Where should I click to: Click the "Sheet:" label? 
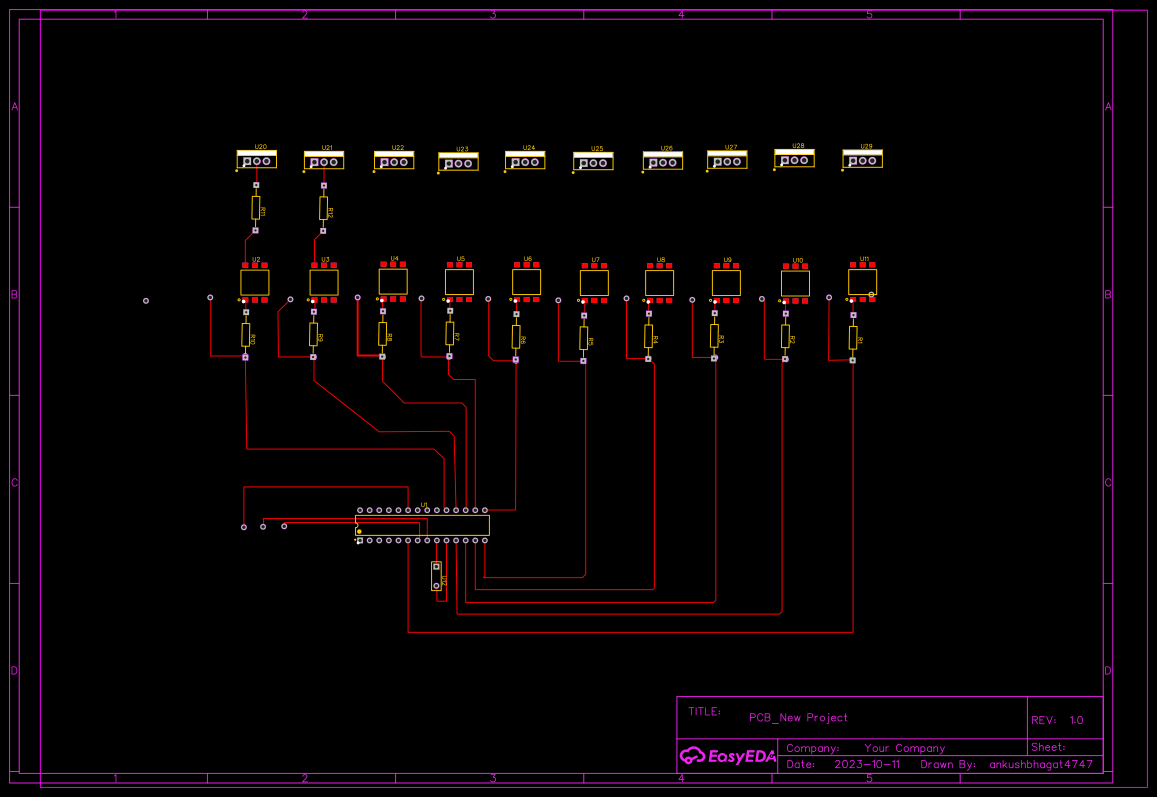1049,747
